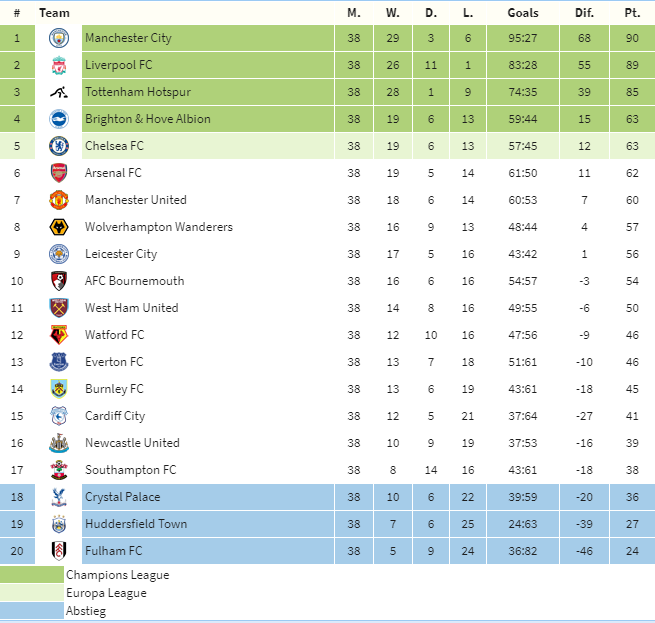655x623 pixels.
Task: Click the Tottenham Hotspur crest icon
Action: pos(59,92)
